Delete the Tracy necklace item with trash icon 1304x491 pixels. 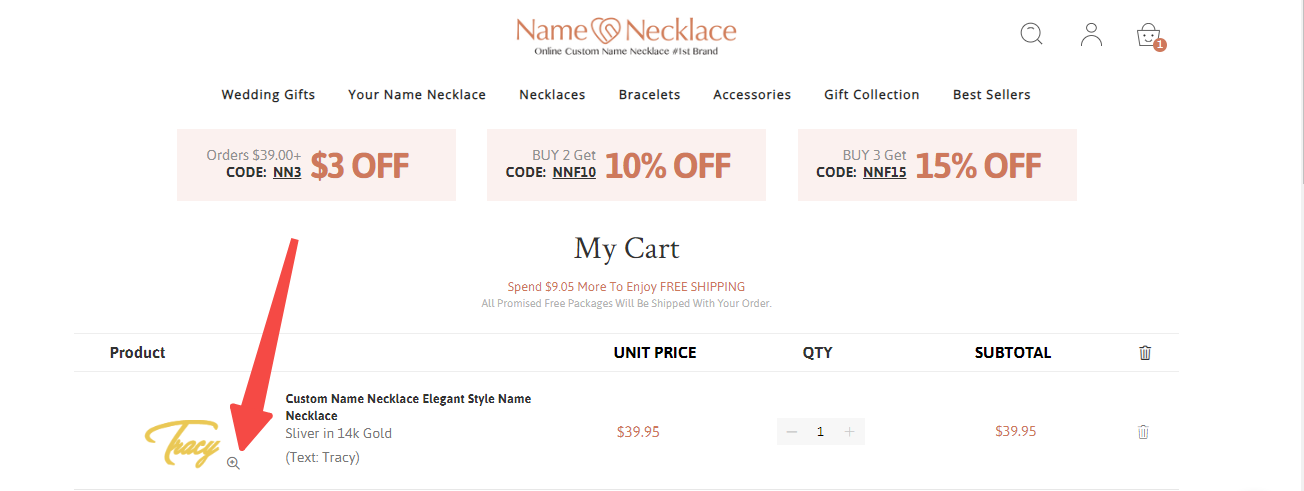(x=1143, y=432)
